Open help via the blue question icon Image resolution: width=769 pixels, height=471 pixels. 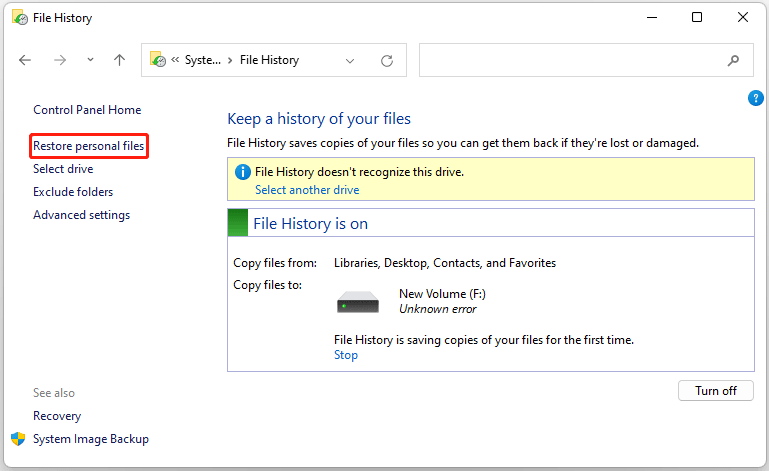click(756, 98)
